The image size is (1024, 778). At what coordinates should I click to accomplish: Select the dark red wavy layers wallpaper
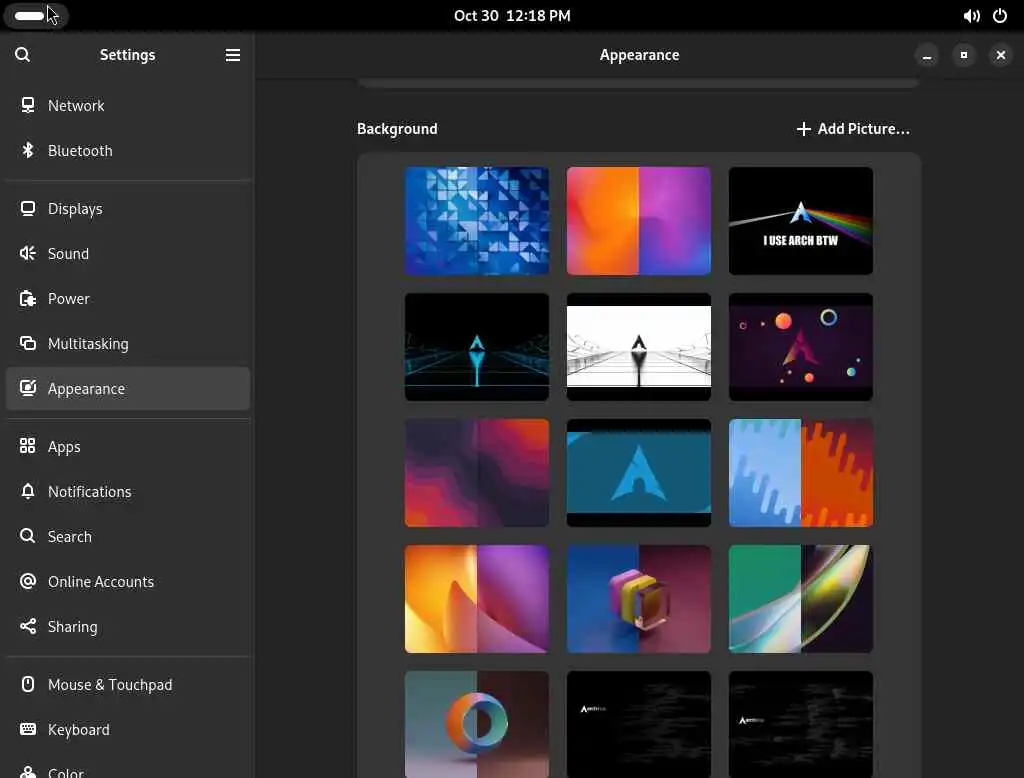click(x=477, y=473)
